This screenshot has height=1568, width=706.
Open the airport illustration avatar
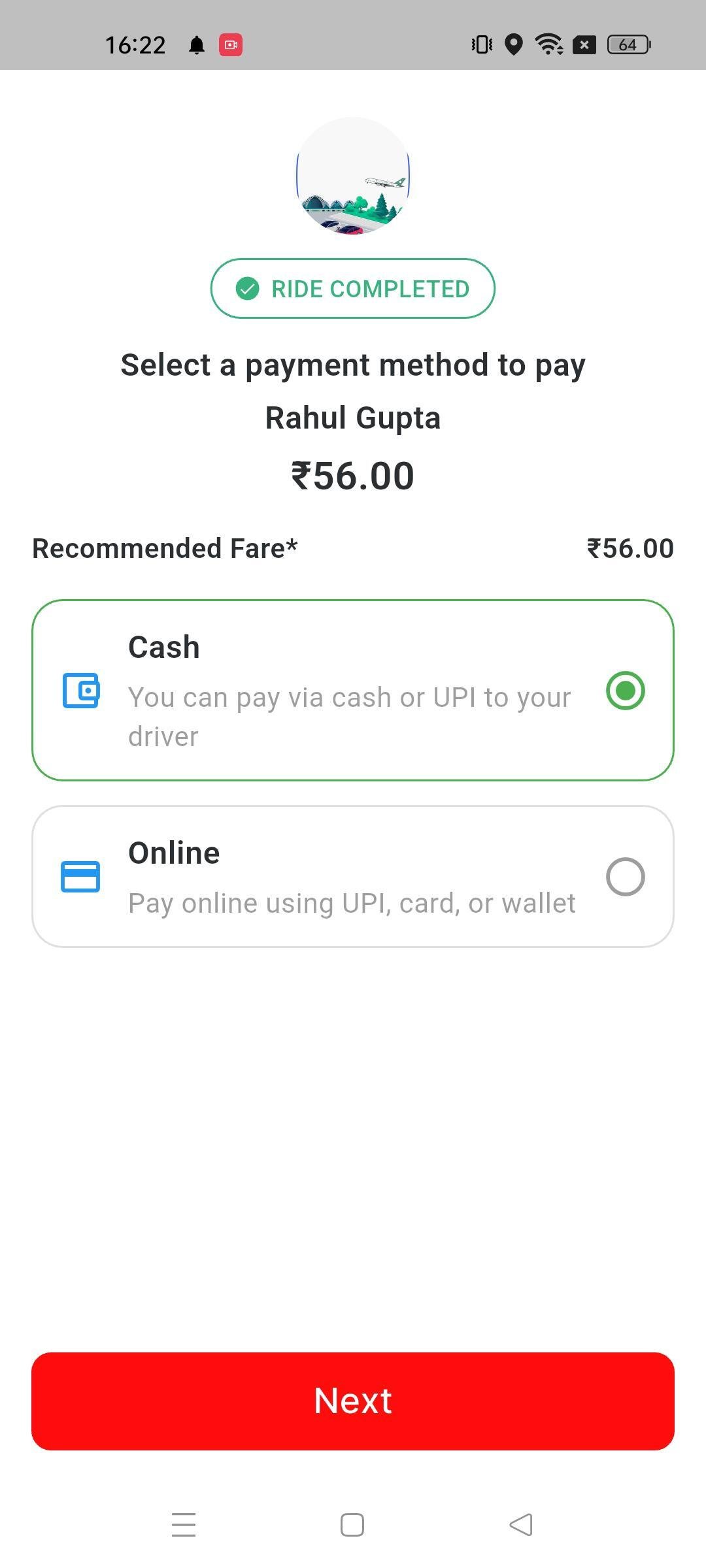click(353, 176)
